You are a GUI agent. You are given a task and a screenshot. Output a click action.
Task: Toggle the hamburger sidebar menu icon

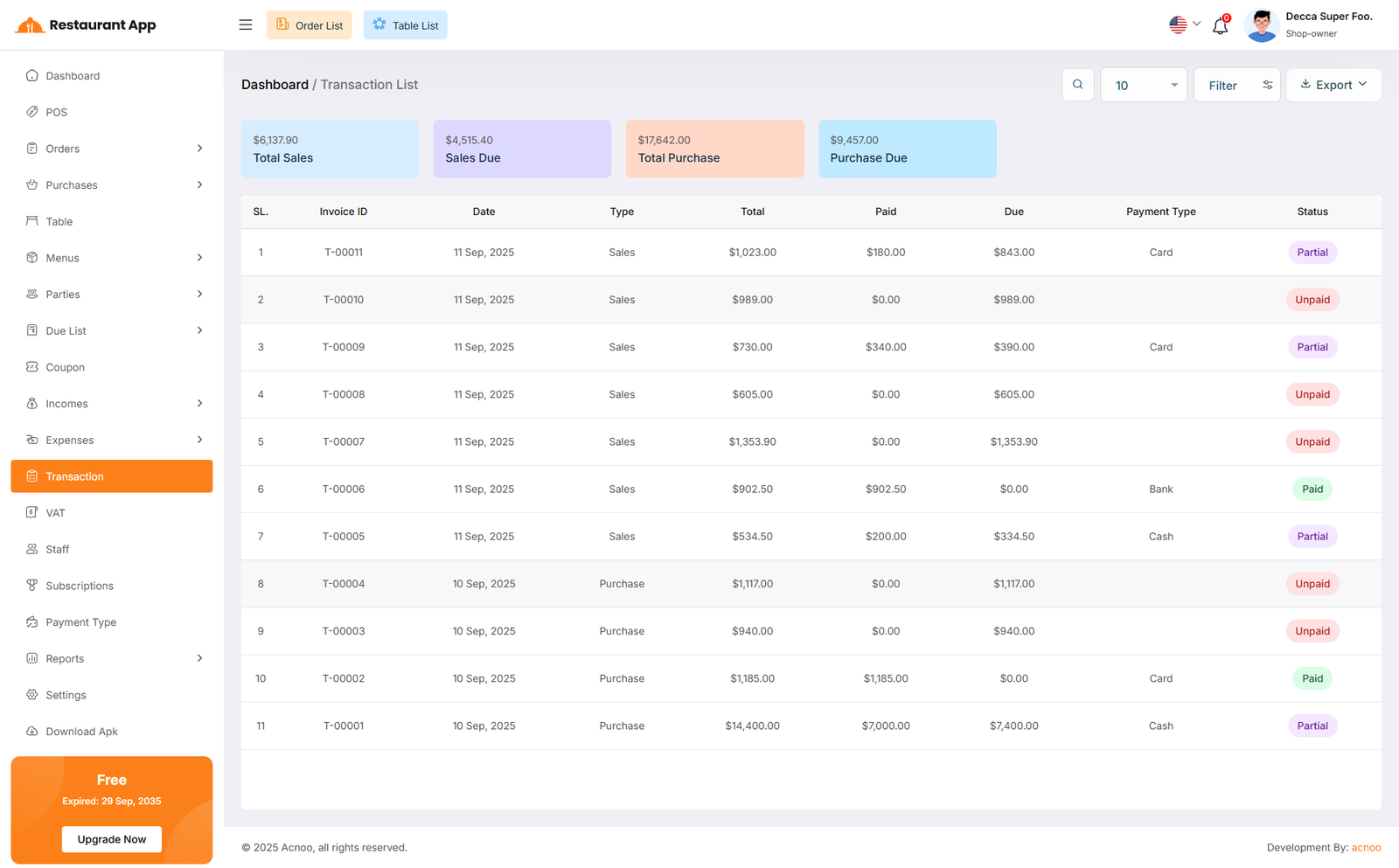246,25
